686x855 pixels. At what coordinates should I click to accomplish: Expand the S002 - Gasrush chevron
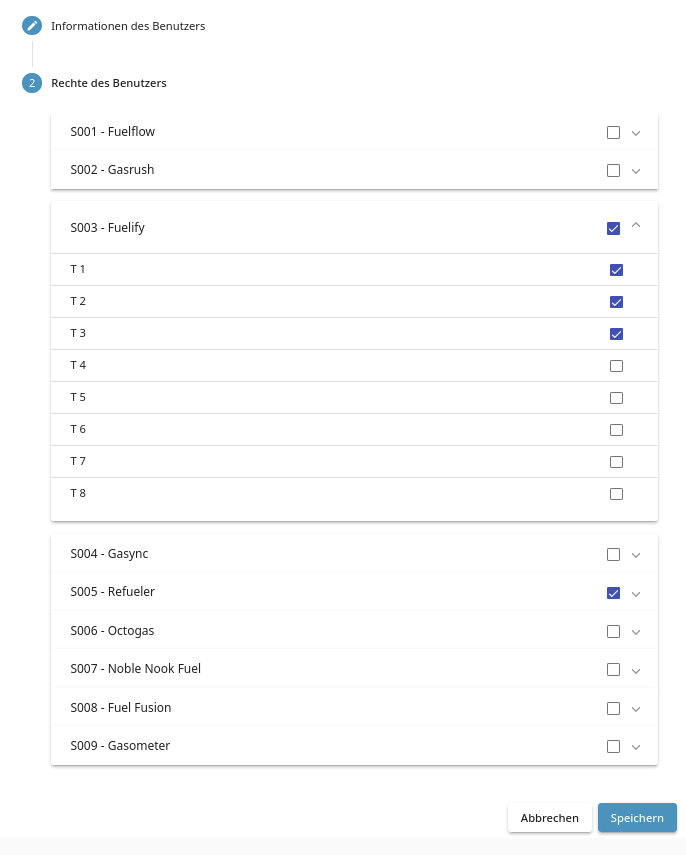(x=636, y=171)
